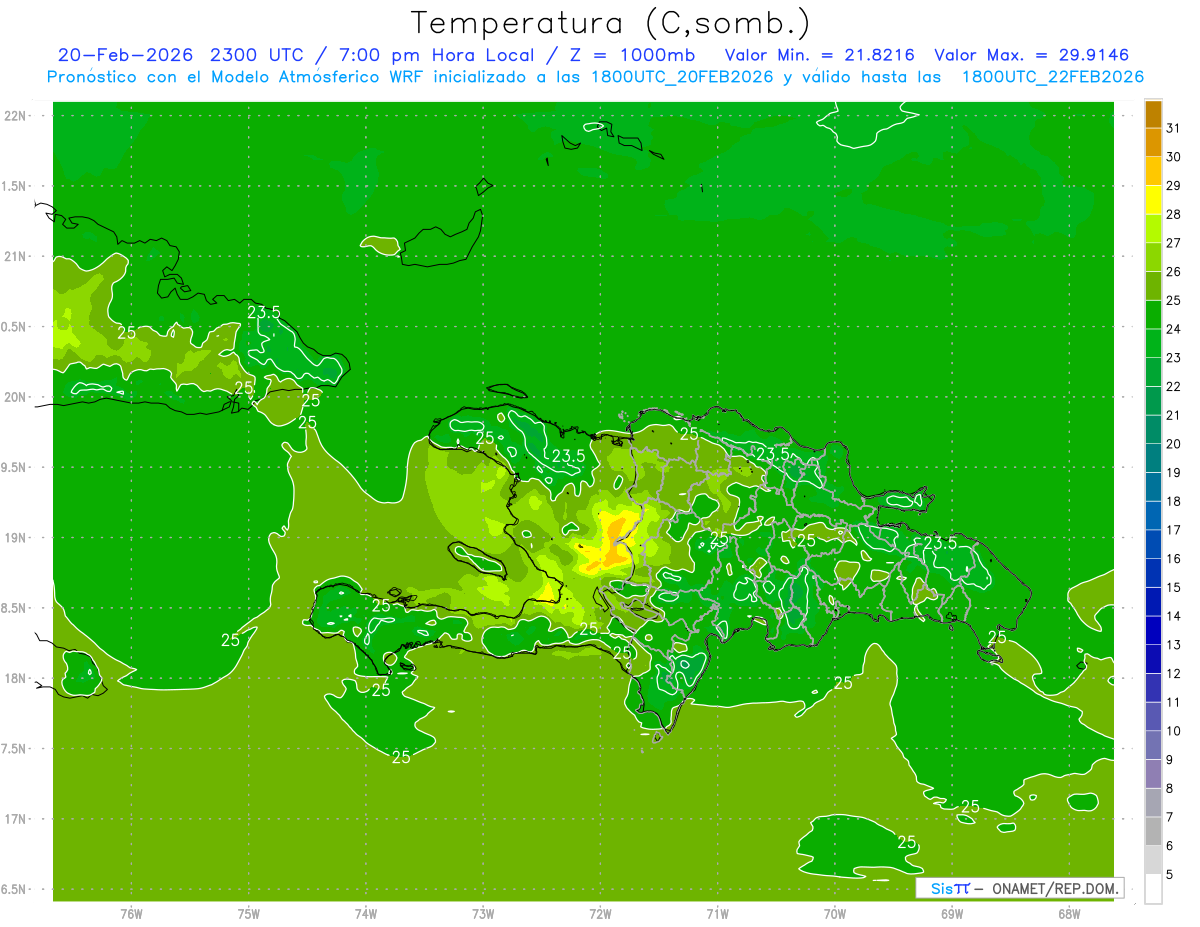Pick legend color band between 27 and 28
The width and height of the screenshot is (1200, 927).
(1153, 228)
